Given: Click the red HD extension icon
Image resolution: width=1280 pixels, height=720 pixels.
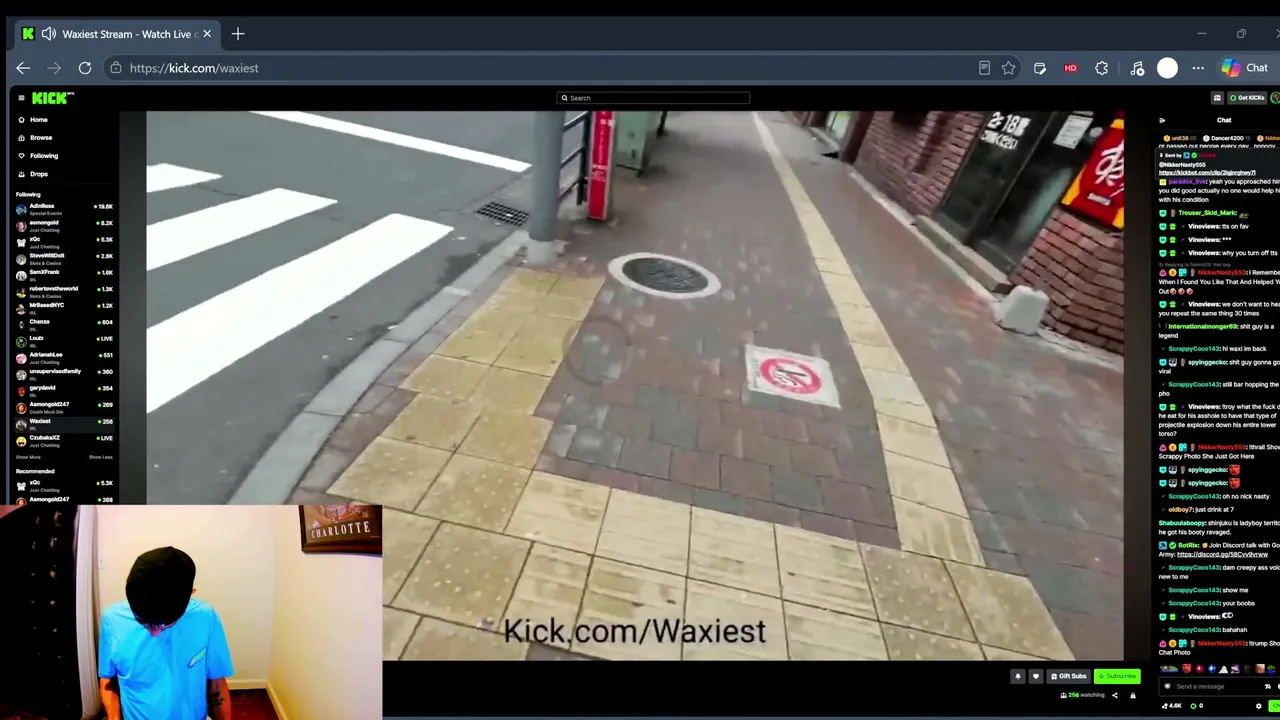Looking at the screenshot, I should [x=1070, y=68].
